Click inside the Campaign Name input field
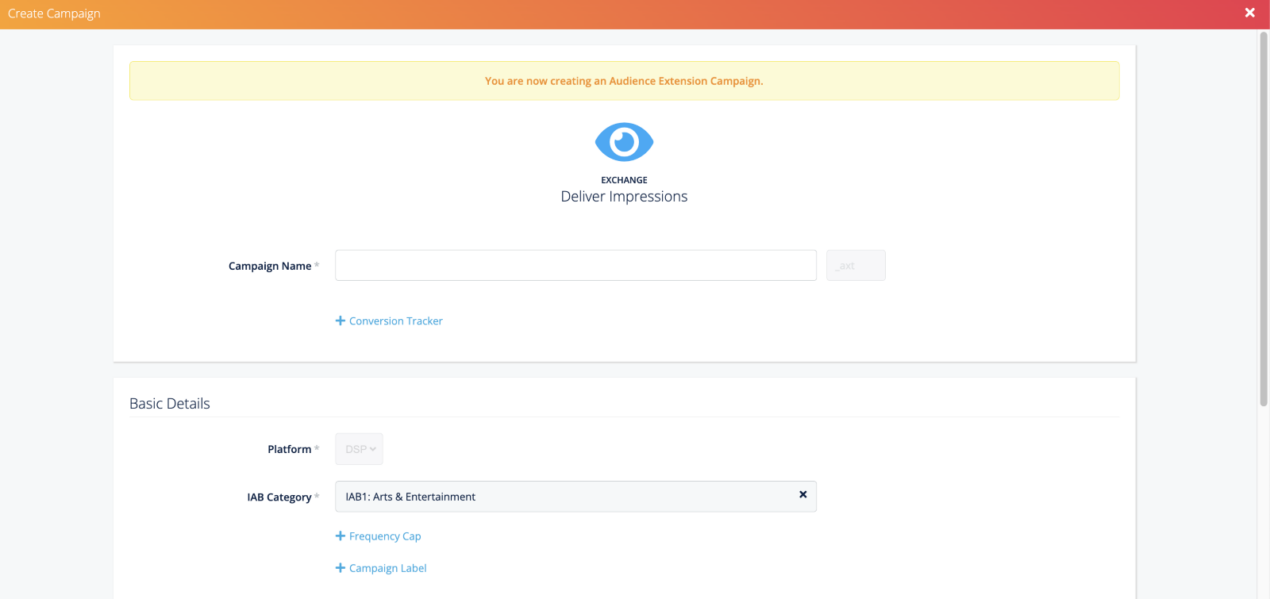 (575, 265)
